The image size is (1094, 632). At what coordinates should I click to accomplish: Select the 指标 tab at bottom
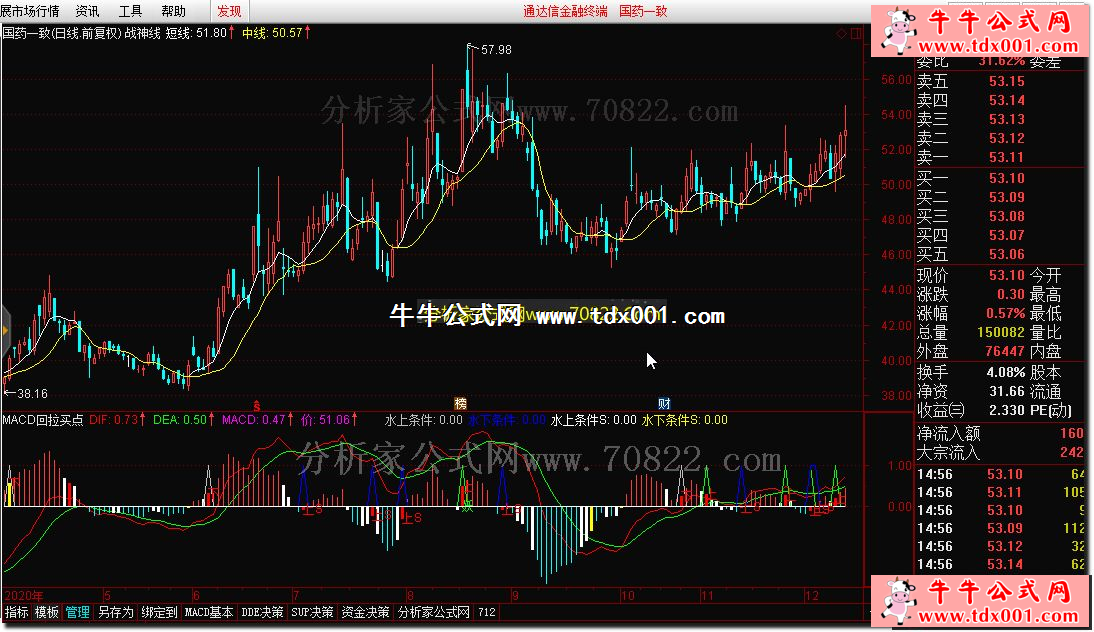pos(17,612)
